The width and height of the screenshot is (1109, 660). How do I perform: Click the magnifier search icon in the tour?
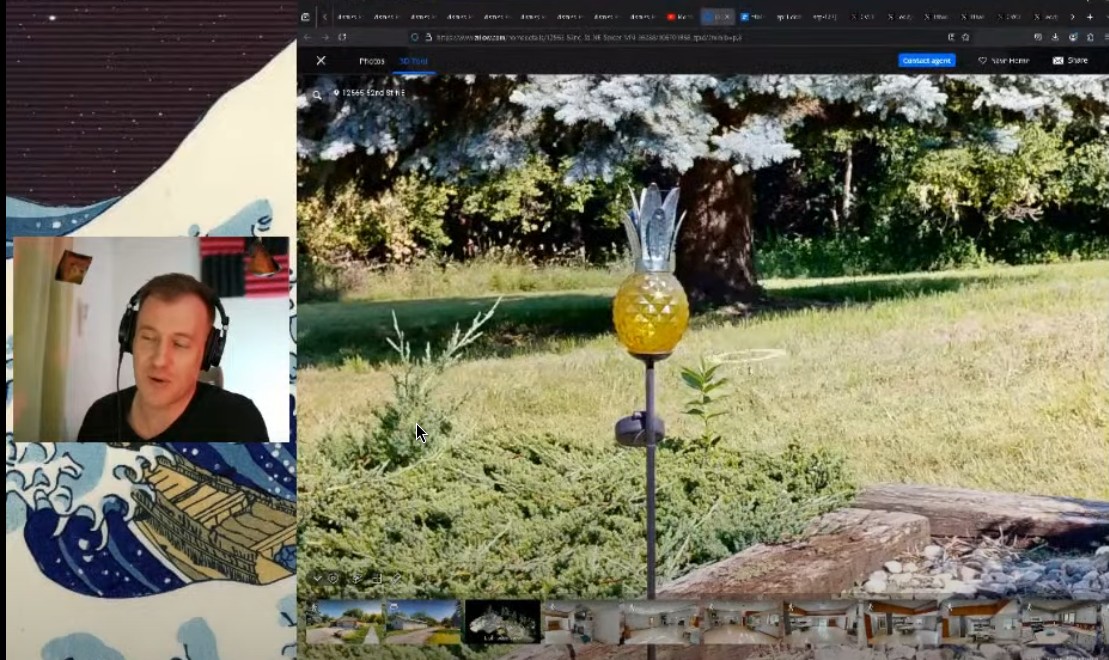(x=317, y=95)
